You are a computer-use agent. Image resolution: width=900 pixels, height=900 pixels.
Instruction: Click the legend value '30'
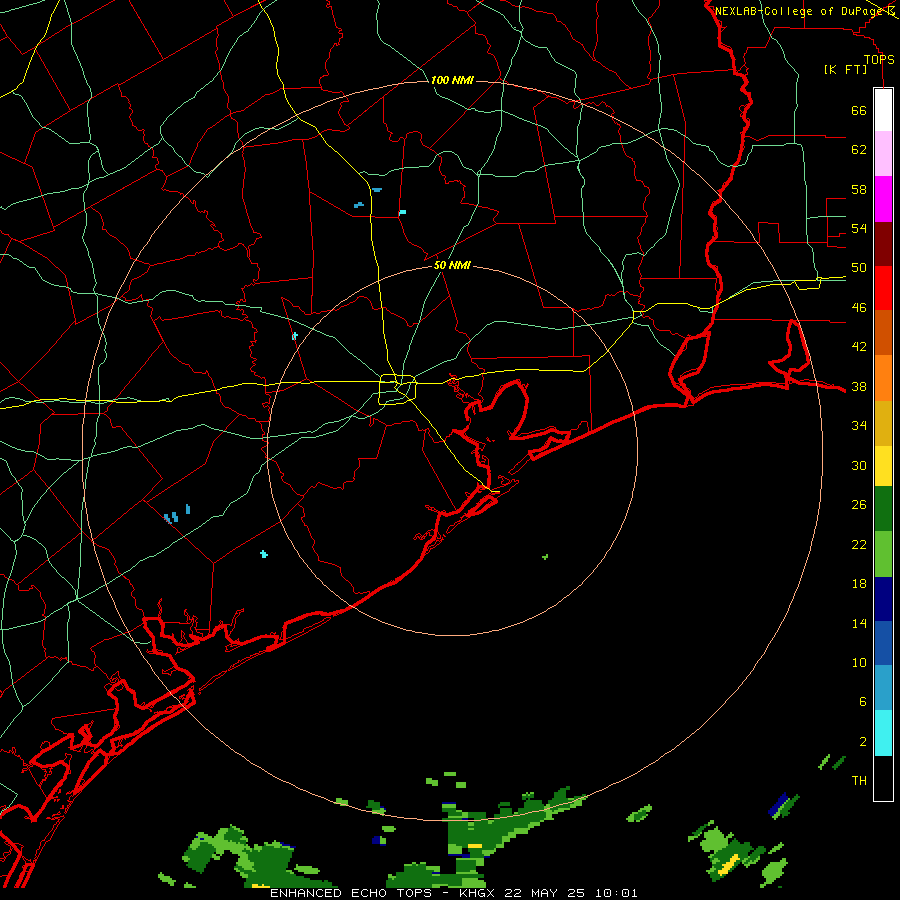pos(859,465)
